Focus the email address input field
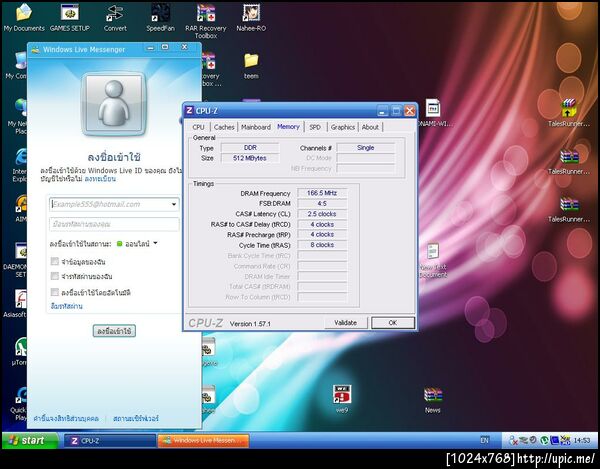 point(114,204)
